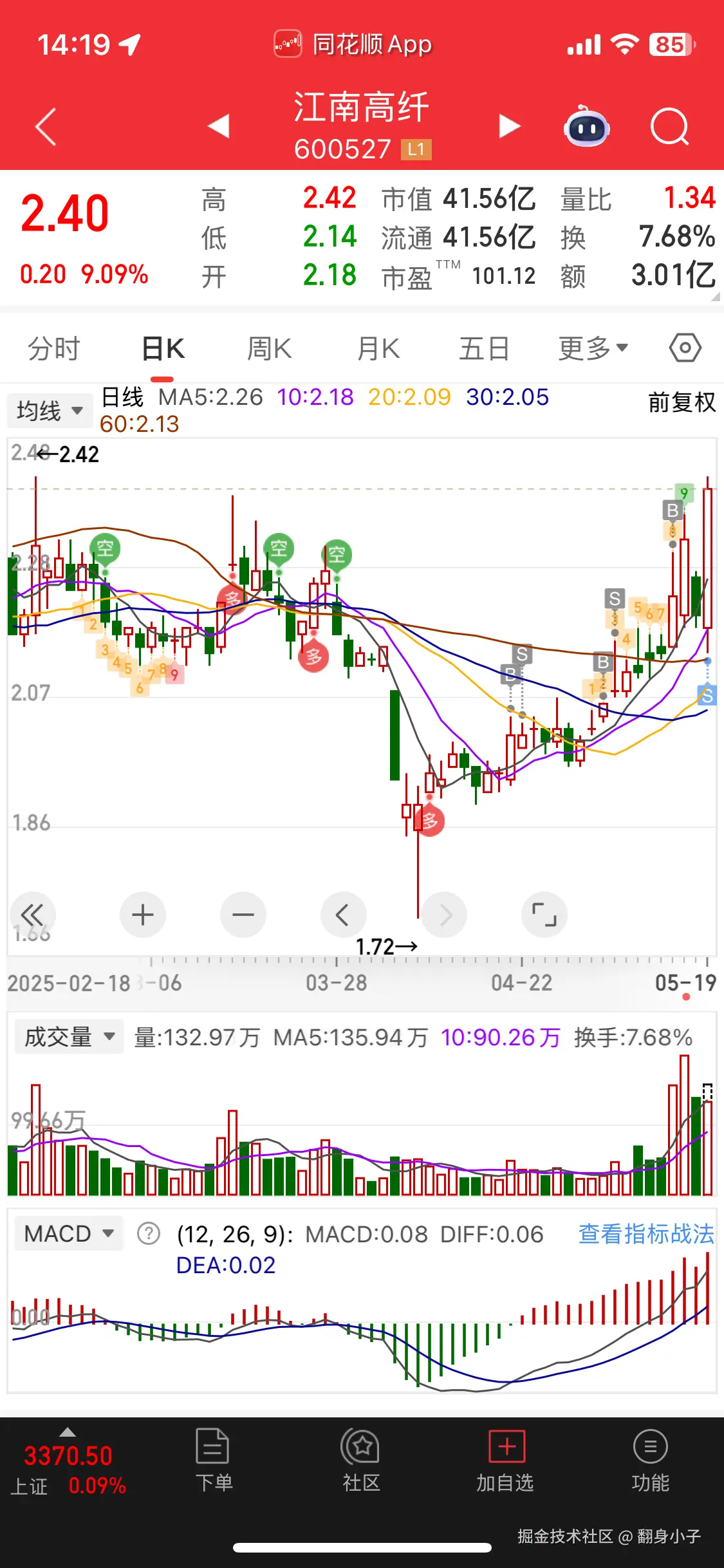Open MACD help question mark
Image resolution: width=724 pixels, height=1568 pixels.
point(149,1234)
